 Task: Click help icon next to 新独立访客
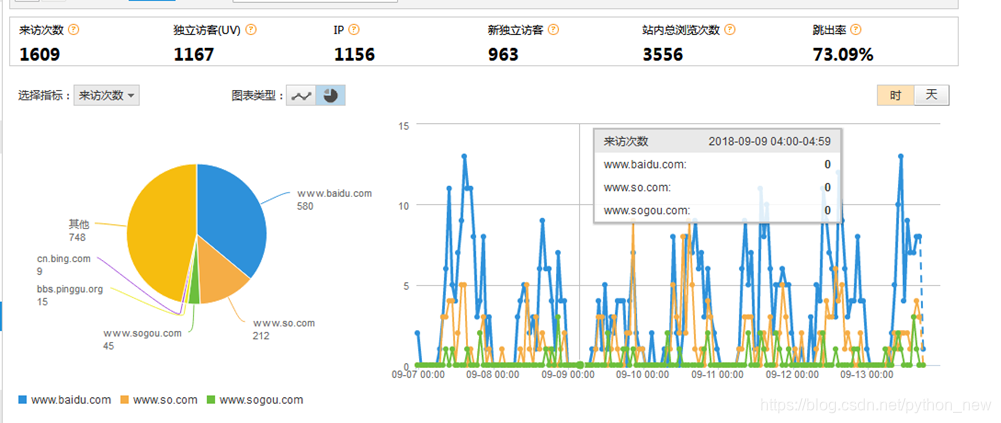553,30
